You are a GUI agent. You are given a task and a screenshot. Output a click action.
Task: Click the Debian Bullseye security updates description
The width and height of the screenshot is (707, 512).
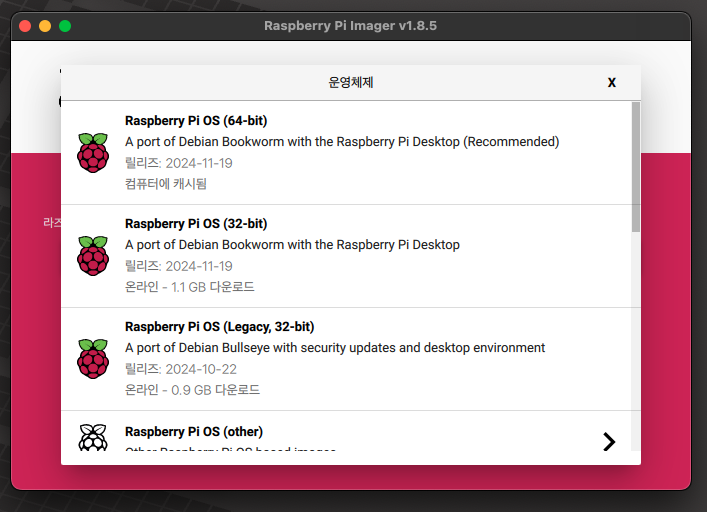tap(335, 347)
